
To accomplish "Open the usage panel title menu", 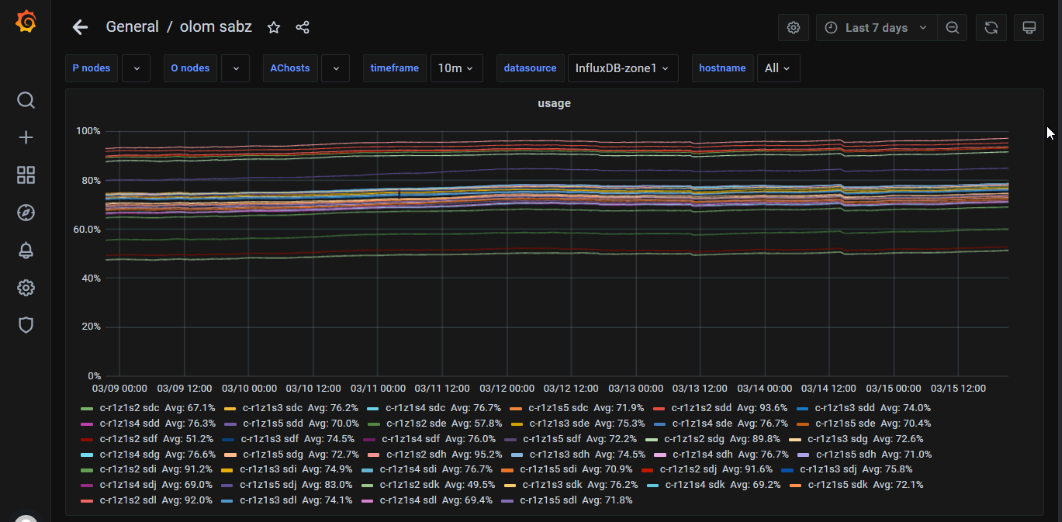I will [554, 103].
